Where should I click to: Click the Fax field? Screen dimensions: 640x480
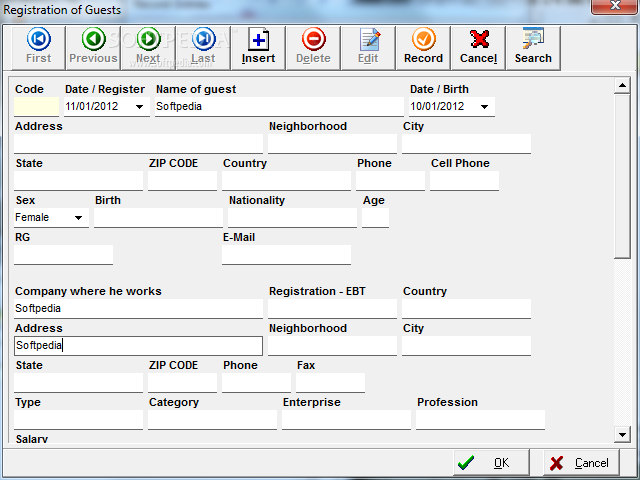click(330, 383)
